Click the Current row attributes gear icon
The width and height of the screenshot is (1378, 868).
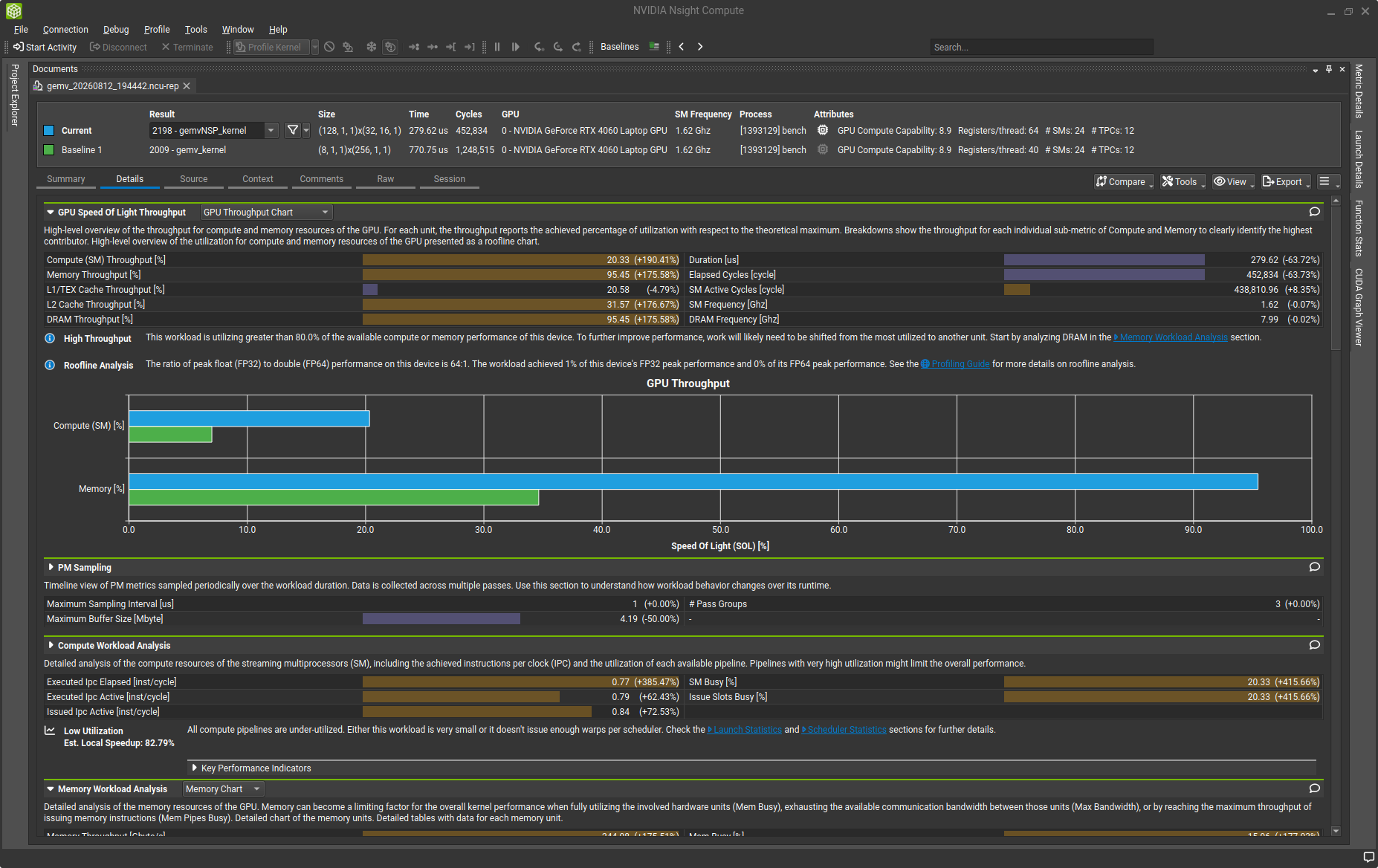click(823, 130)
